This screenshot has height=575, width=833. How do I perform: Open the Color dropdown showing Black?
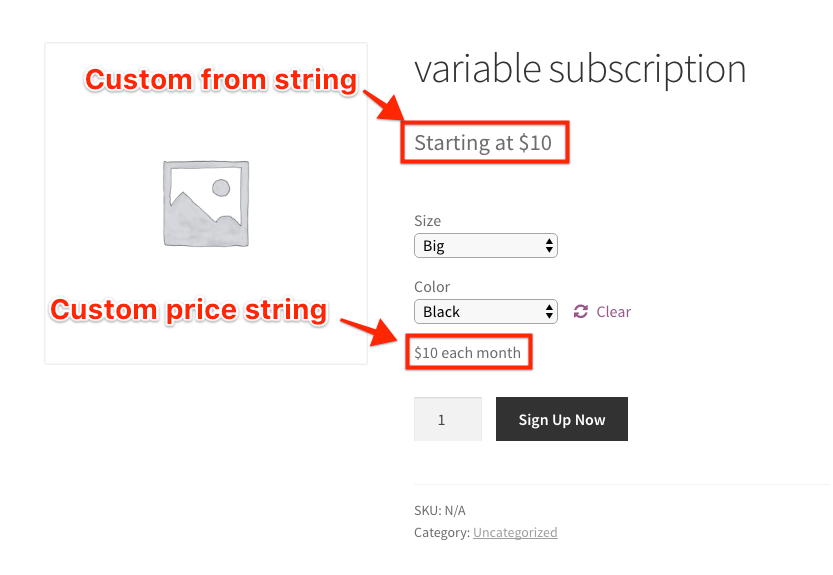tap(486, 311)
